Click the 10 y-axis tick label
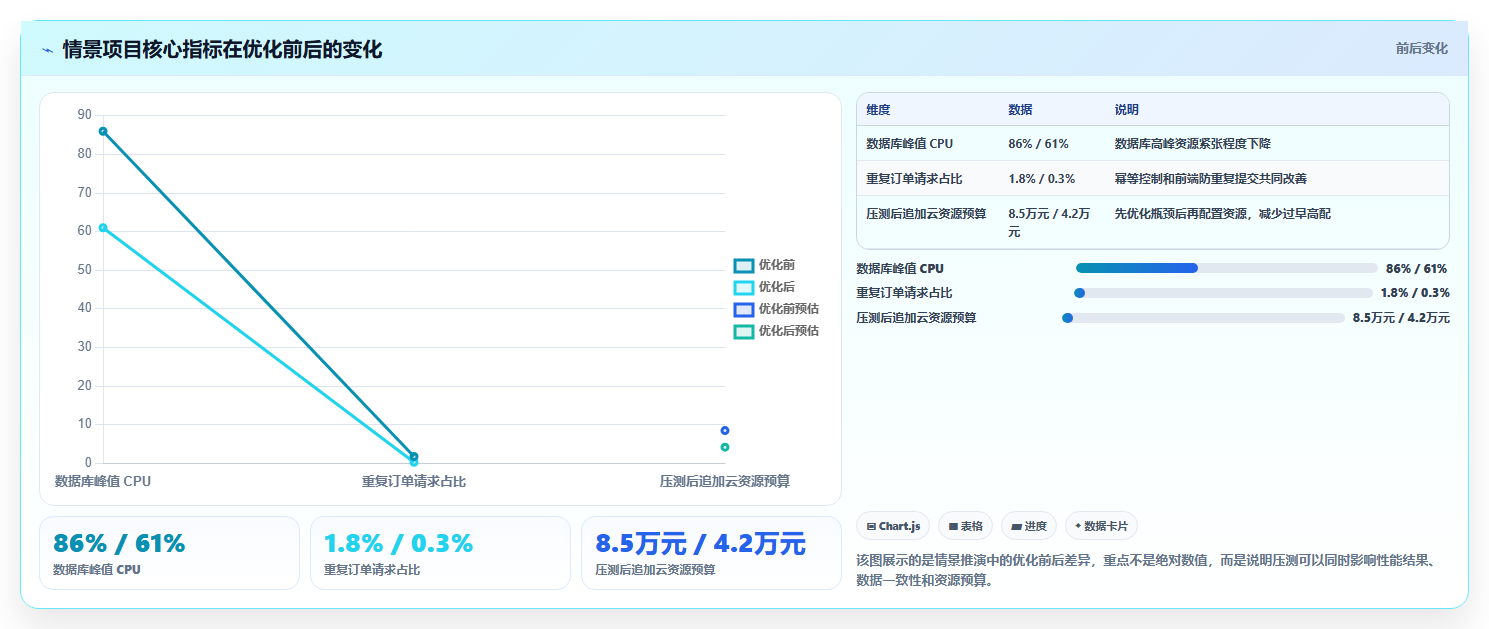This screenshot has height=629, width=1489. pos(85,424)
